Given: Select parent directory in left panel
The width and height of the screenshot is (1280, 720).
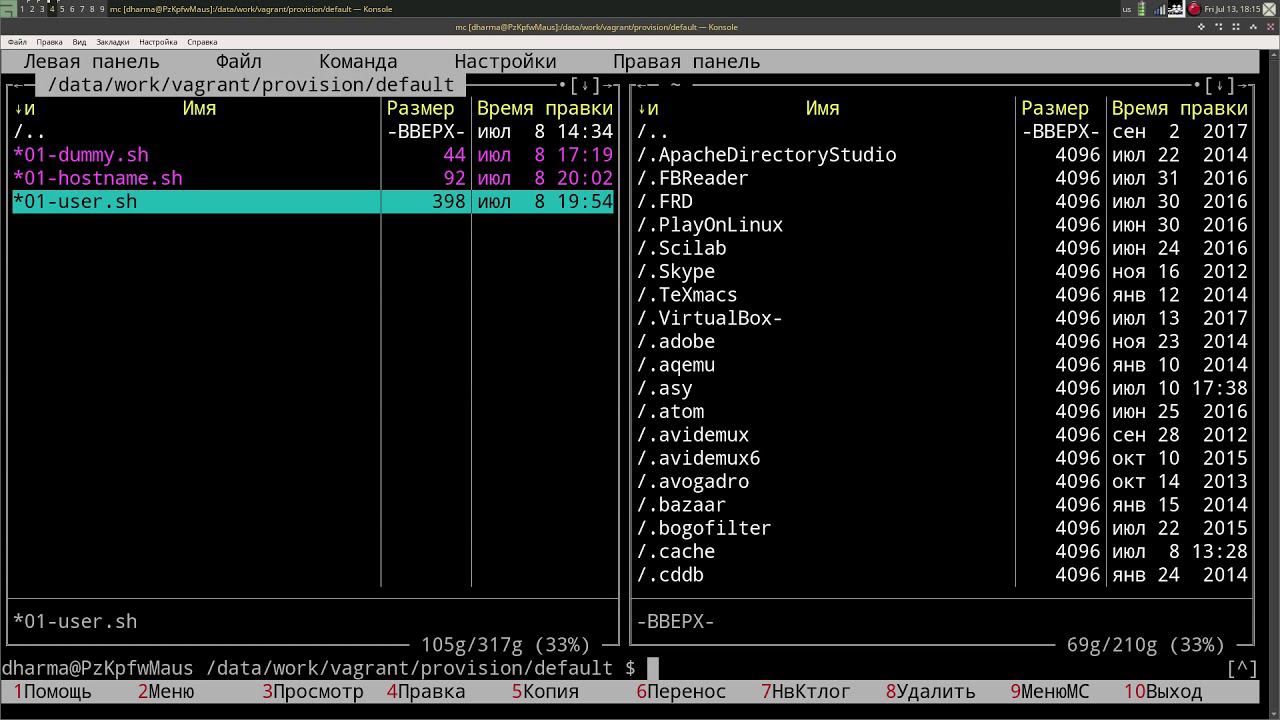Looking at the screenshot, I should point(313,131).
